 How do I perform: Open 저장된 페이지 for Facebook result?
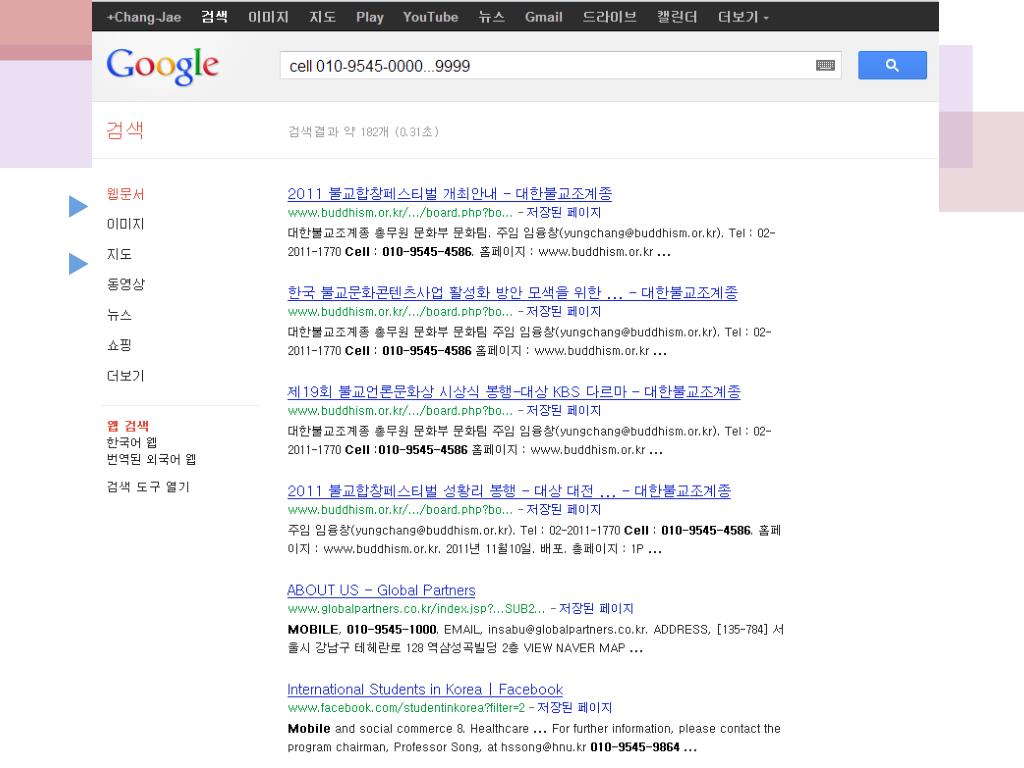point(575,707)
